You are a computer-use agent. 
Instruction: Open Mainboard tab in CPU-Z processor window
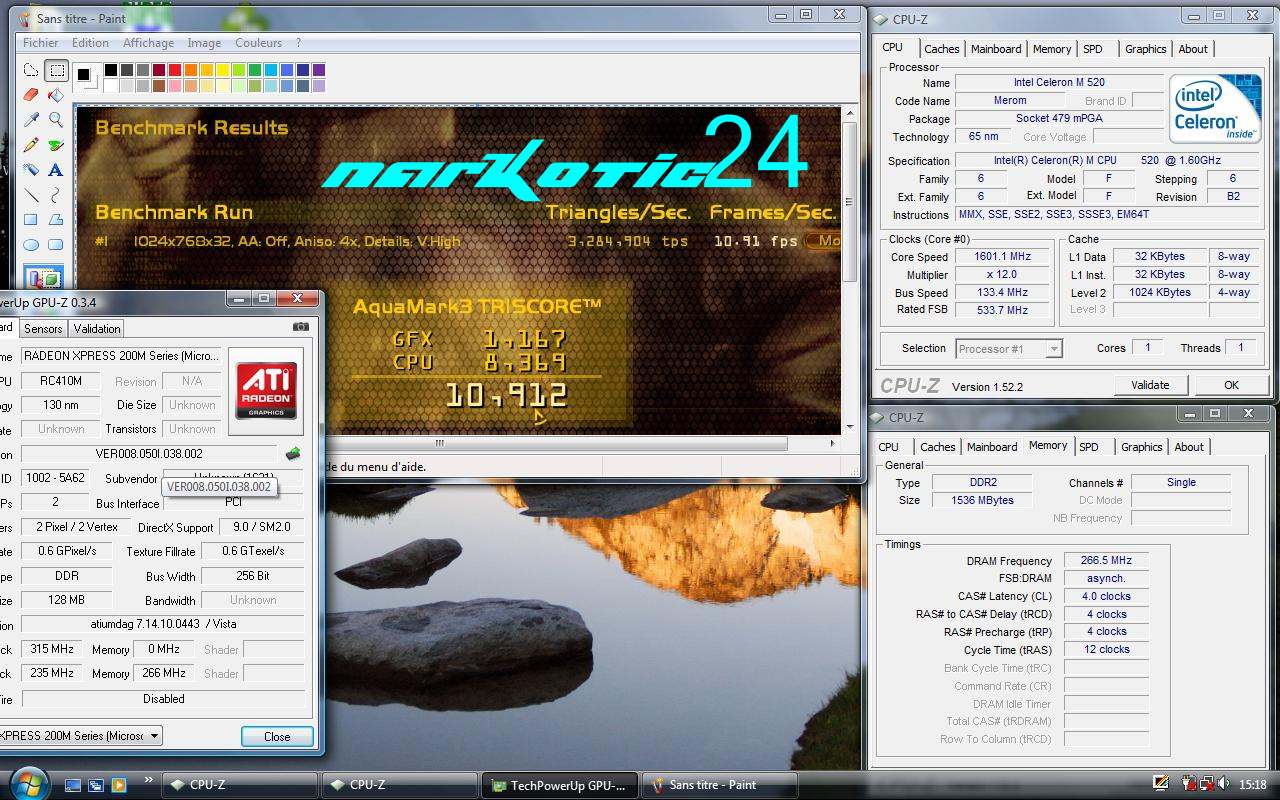(996, 49)
